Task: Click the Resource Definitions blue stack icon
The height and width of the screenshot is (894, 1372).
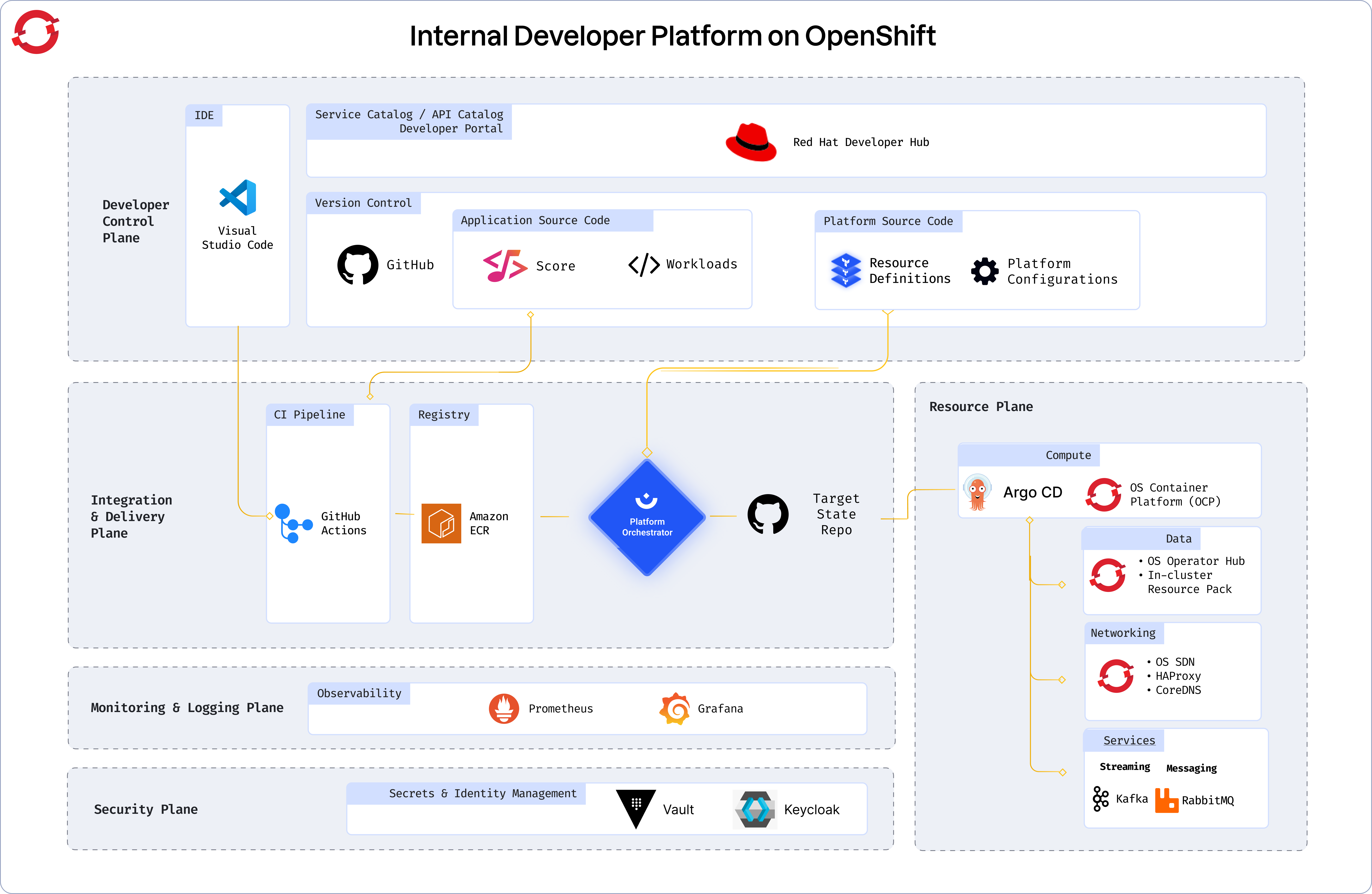Action: point(846,270)
